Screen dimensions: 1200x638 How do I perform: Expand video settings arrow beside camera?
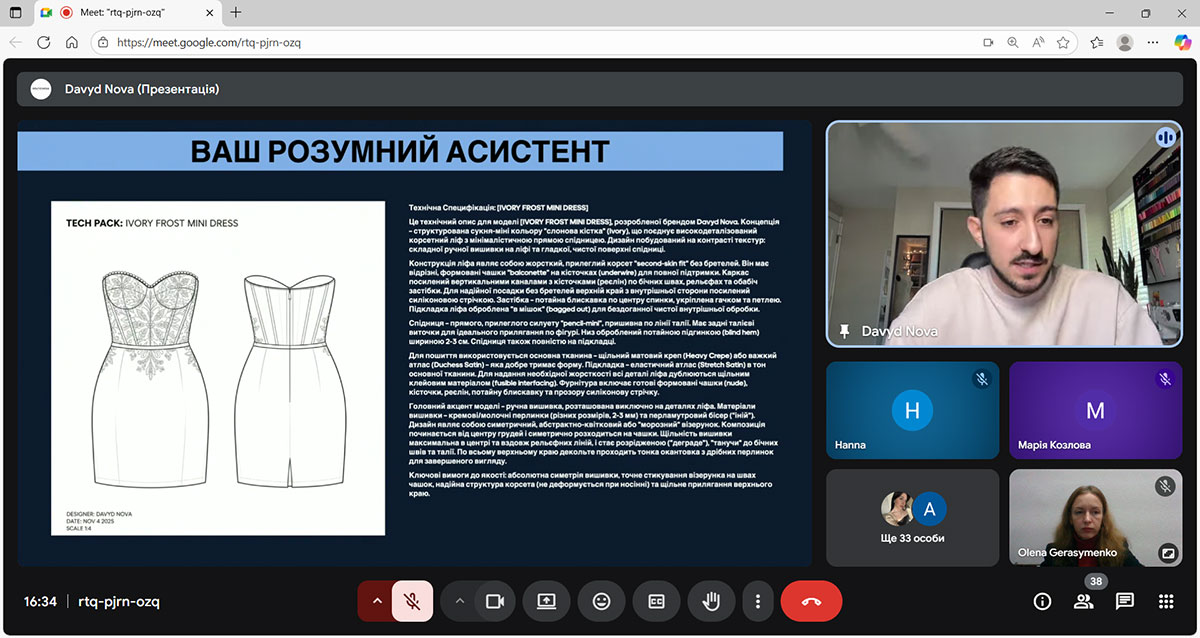[x=459, y=601]
